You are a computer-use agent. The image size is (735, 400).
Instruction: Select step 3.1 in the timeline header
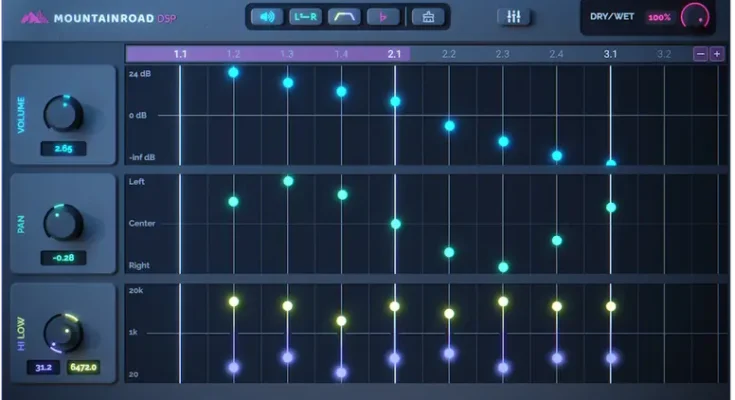tap(610, 54)
